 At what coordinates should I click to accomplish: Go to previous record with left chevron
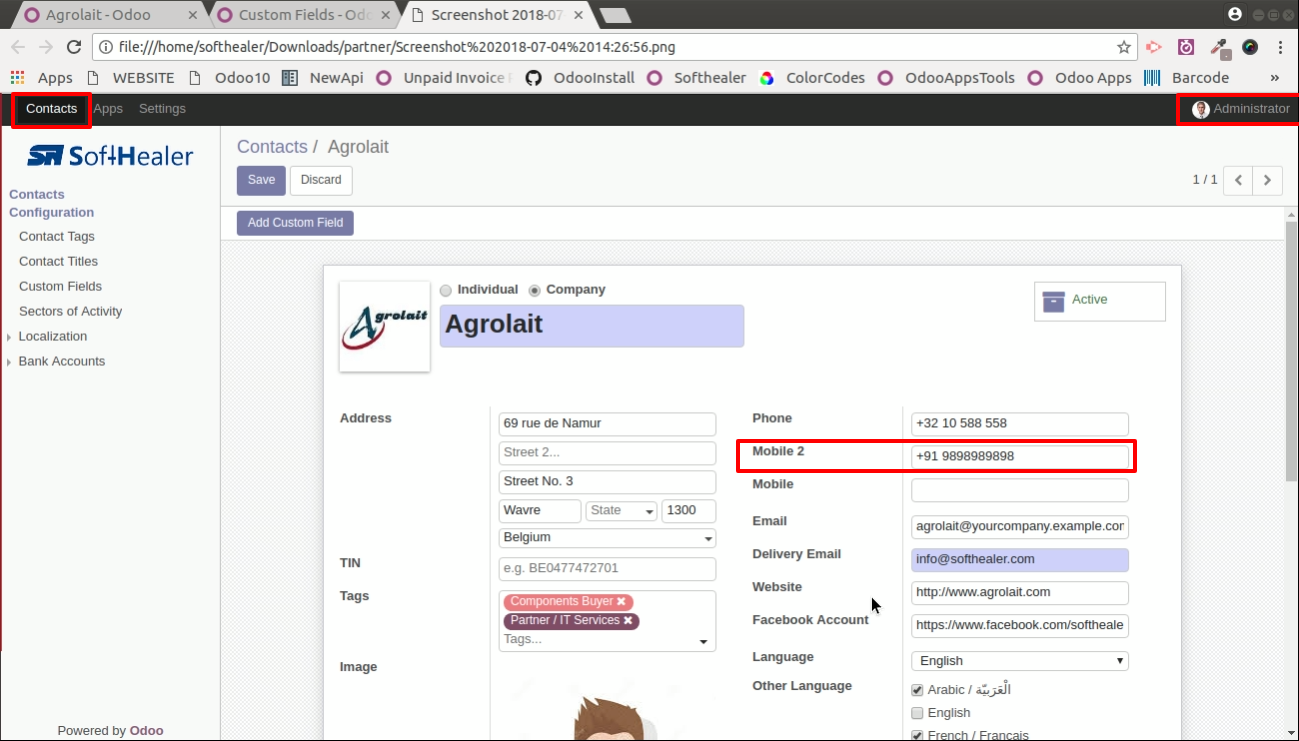click(x=1239, y=180)
